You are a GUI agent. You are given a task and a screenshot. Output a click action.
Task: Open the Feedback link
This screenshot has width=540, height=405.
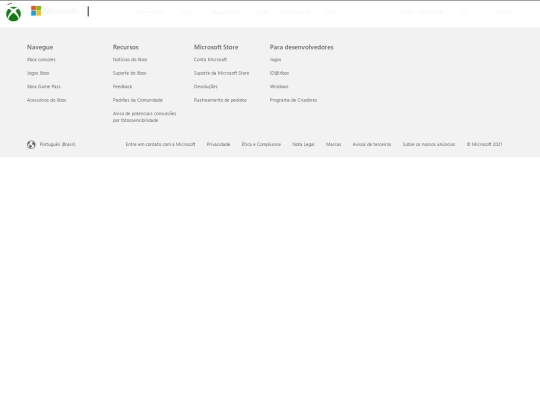(x=122, y=86)
